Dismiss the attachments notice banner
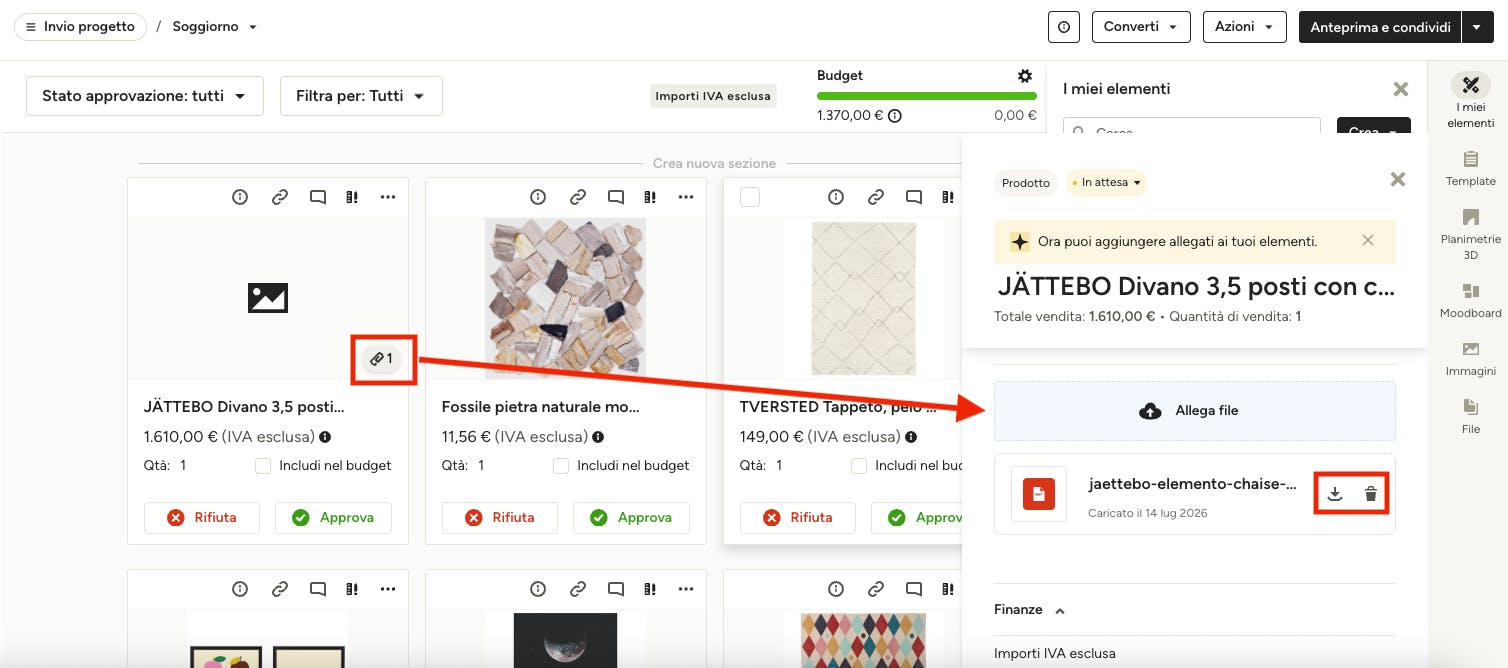The image size is (1508, 668). coord(1368,241)
